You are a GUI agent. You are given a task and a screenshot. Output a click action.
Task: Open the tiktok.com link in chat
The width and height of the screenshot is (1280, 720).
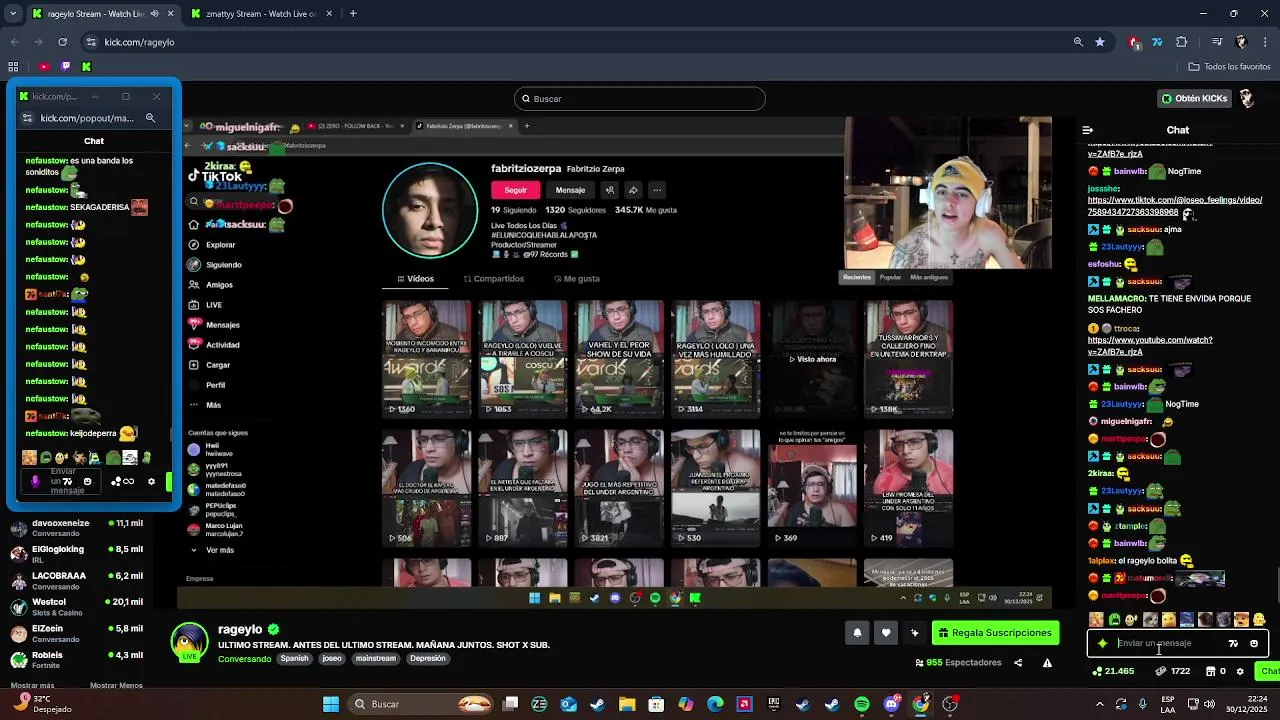[1174, 205]
